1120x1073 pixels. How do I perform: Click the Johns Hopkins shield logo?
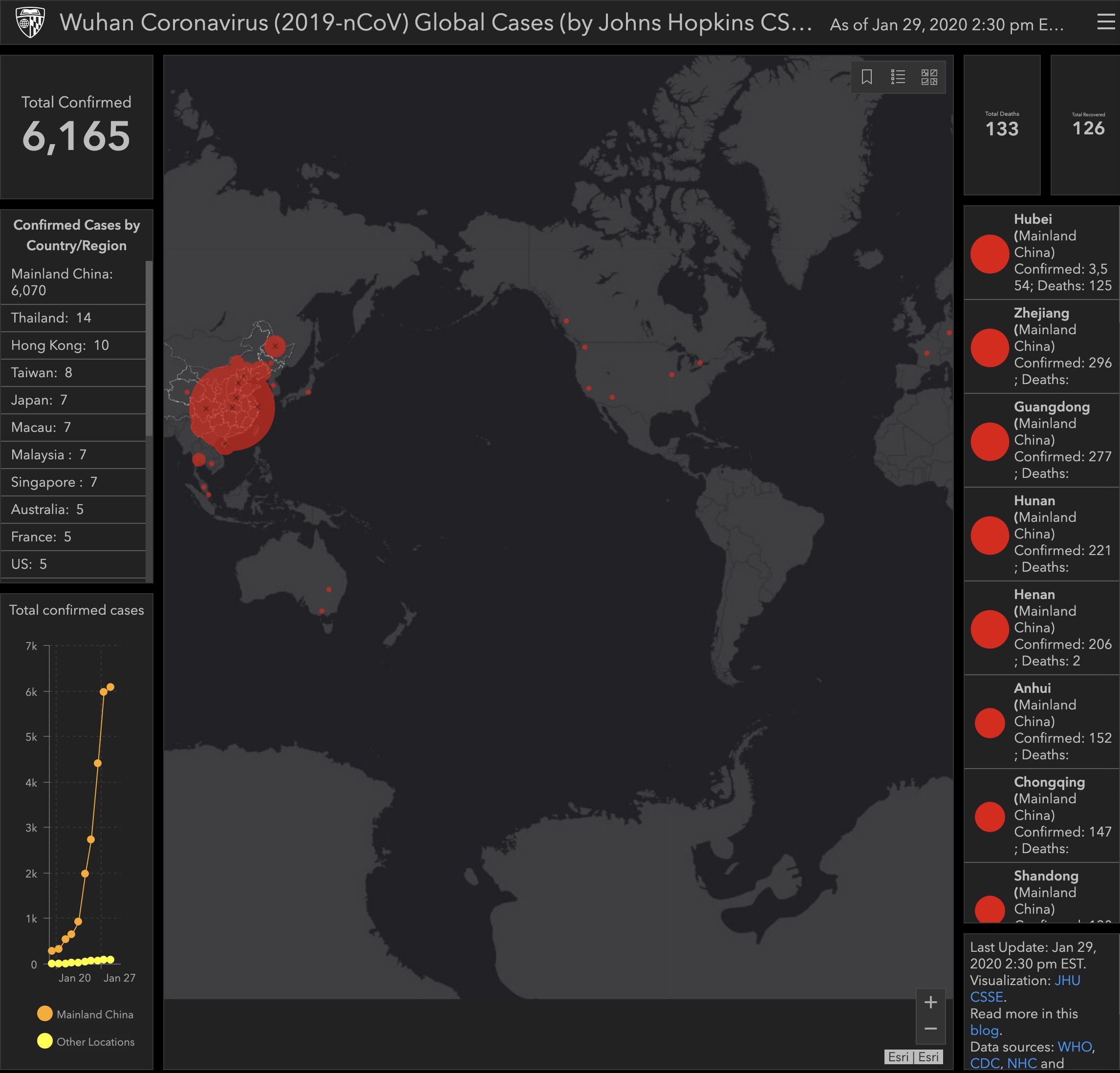[30, 22]
